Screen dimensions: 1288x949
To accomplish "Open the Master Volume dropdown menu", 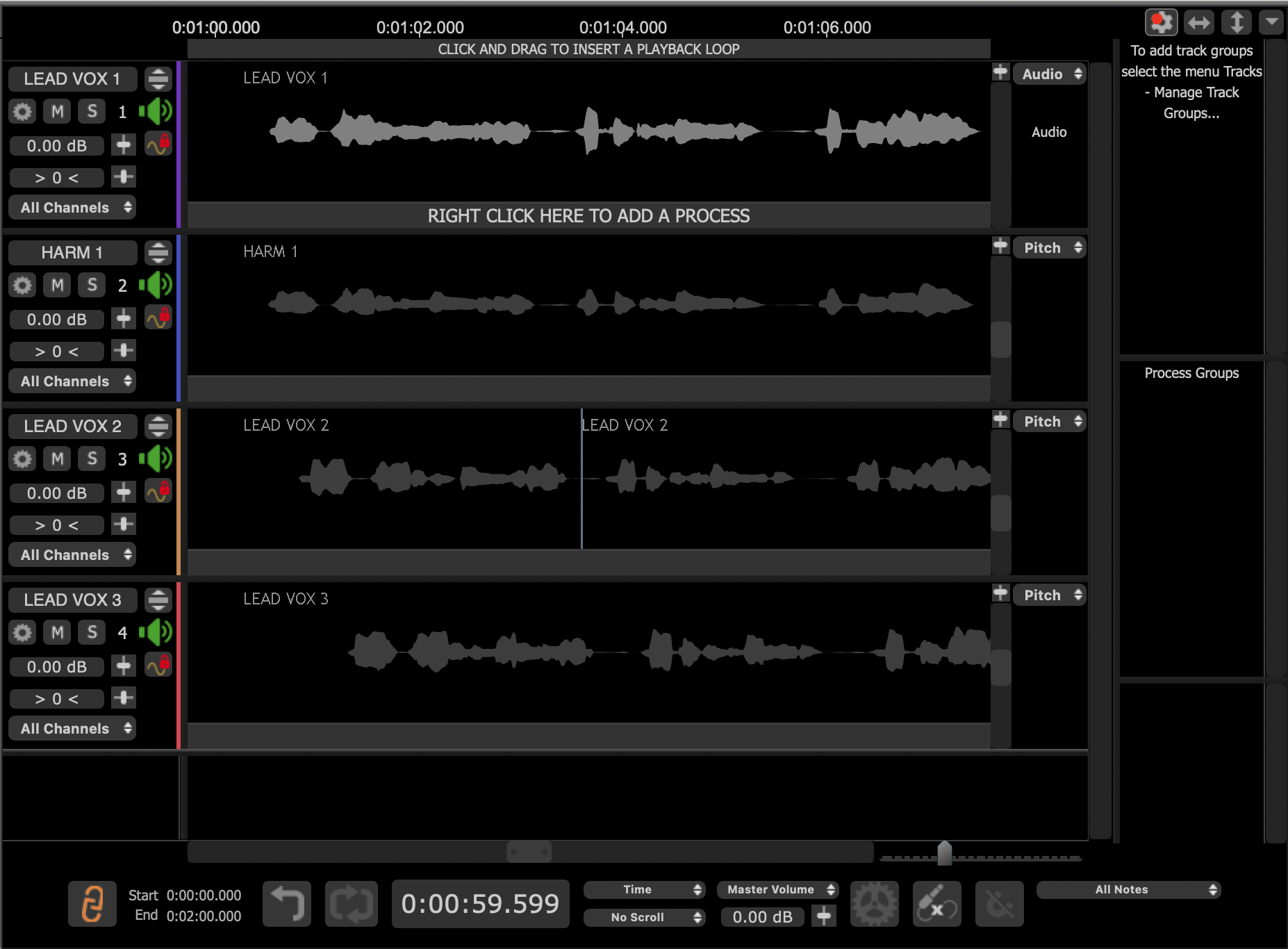I will pyautogui.click(x=777, y=889).
